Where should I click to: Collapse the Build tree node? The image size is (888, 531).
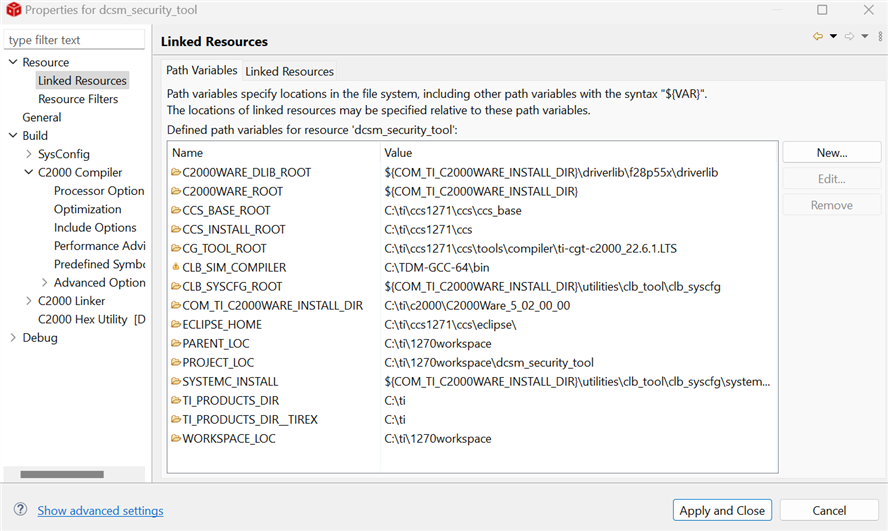tap(13, 135)
